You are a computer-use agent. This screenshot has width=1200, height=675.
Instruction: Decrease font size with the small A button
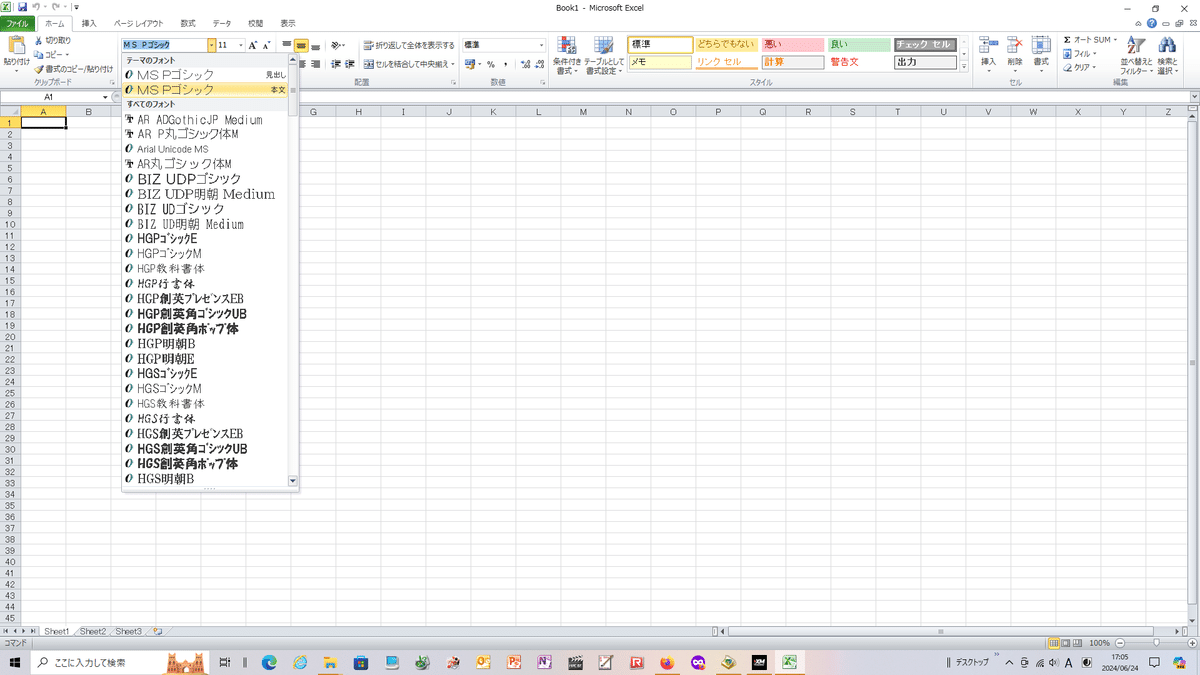pos(267,45)
